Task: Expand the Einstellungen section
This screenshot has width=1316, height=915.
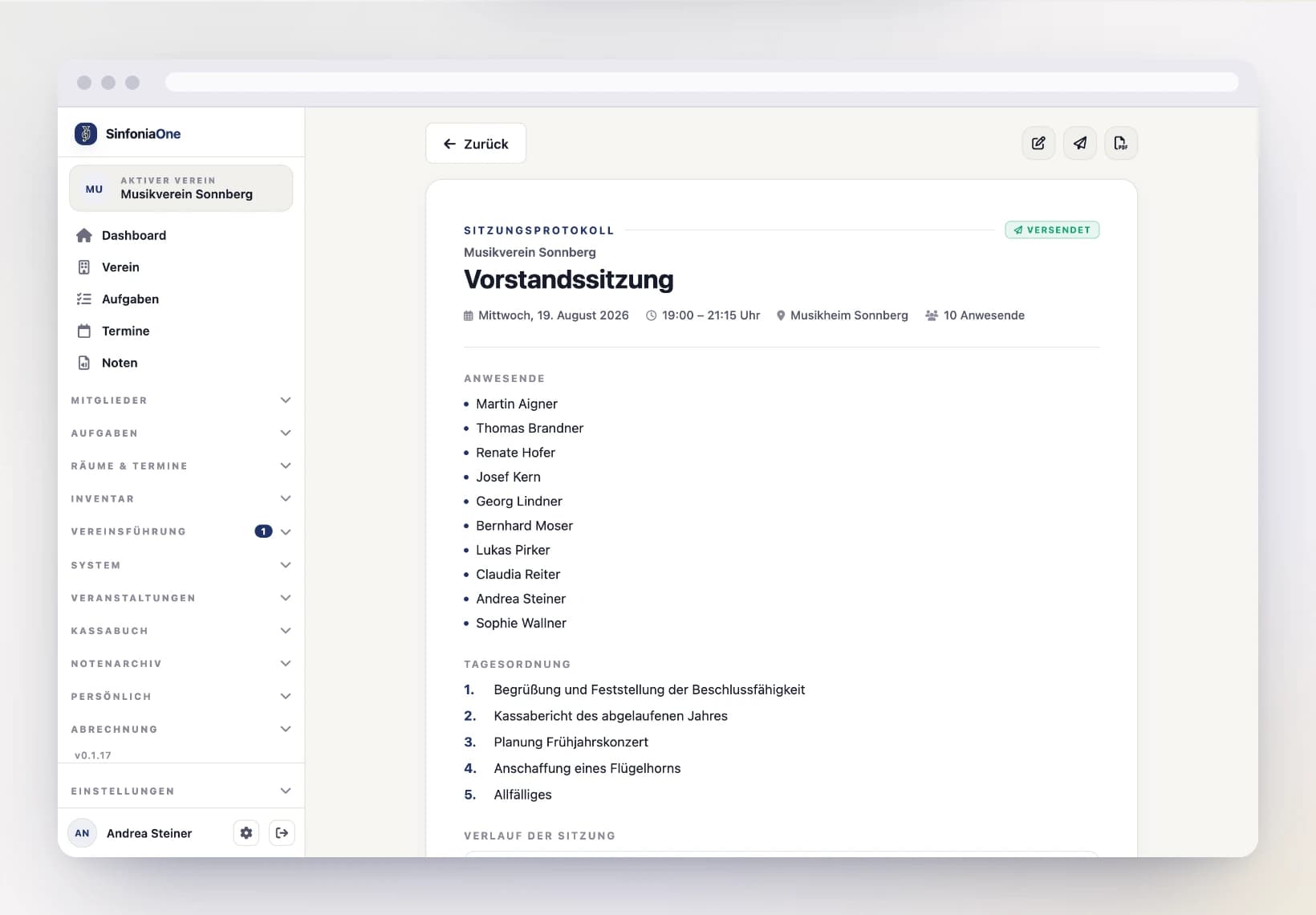Action: click(x=181, y=791)
